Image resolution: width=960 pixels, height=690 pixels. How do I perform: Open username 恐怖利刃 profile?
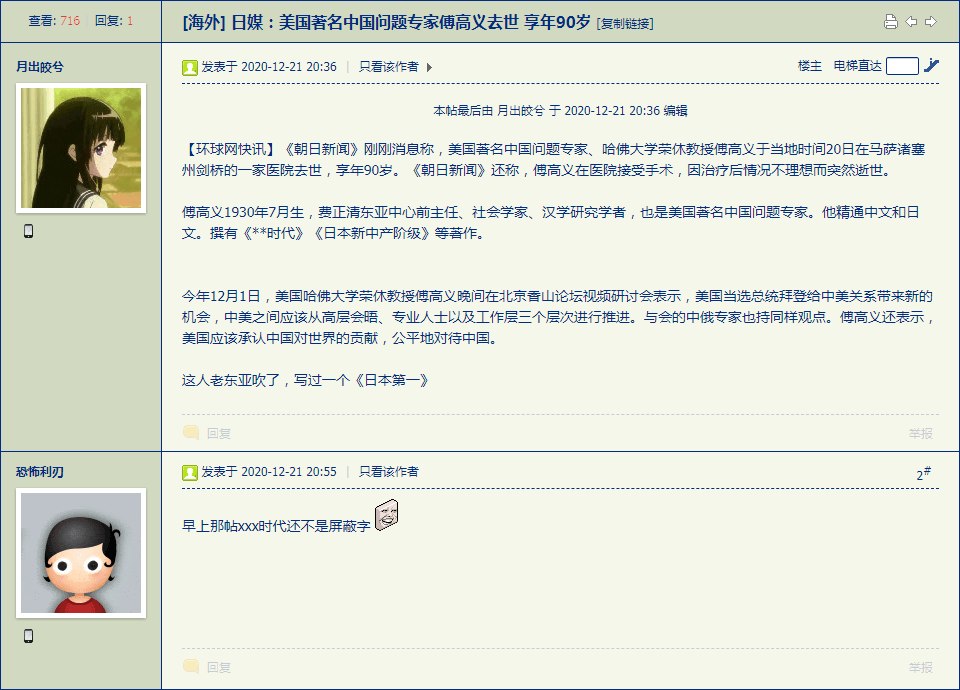[40, 472]
